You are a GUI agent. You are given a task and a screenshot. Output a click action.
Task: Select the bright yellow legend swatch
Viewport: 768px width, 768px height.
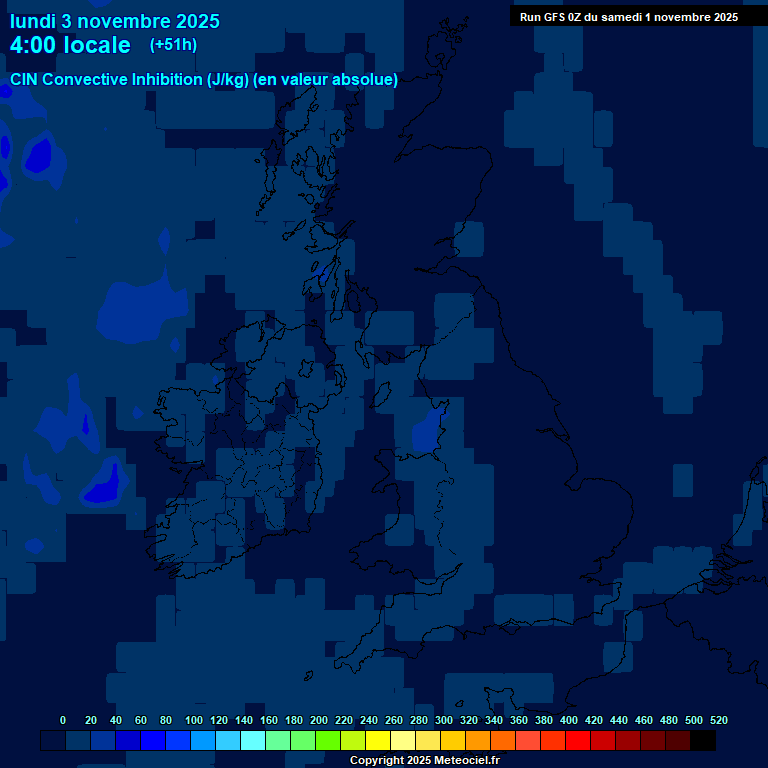pos(378,741)
